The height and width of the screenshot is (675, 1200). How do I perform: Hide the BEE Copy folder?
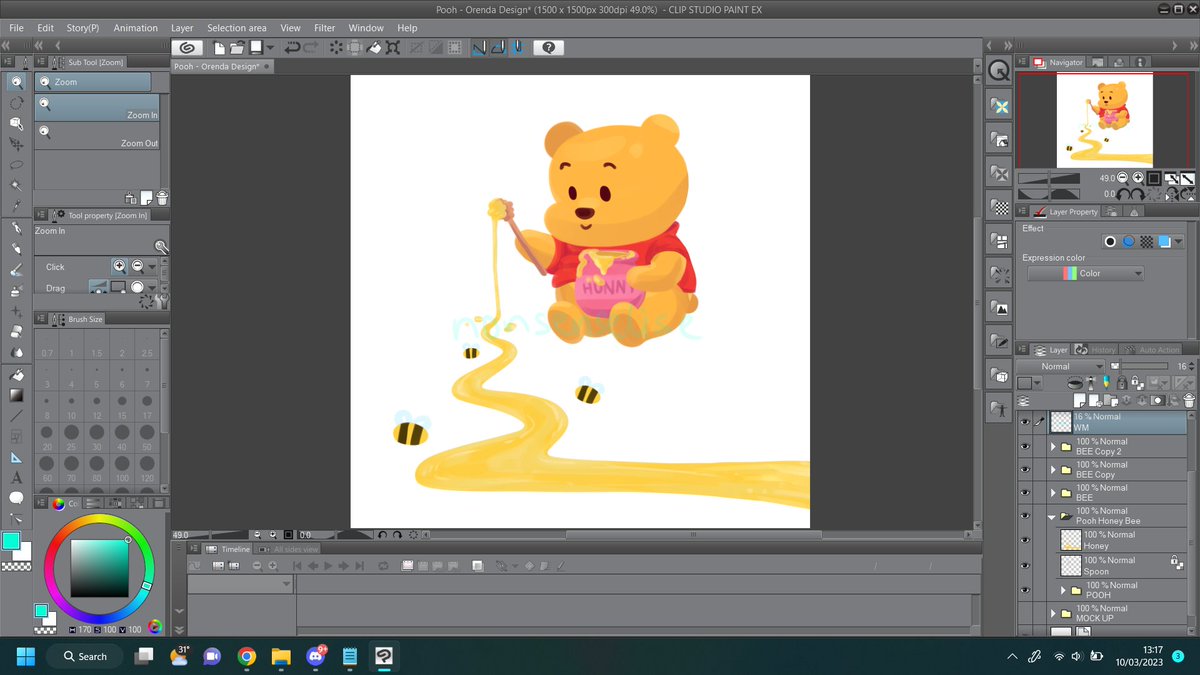[x=1025, y=470]
